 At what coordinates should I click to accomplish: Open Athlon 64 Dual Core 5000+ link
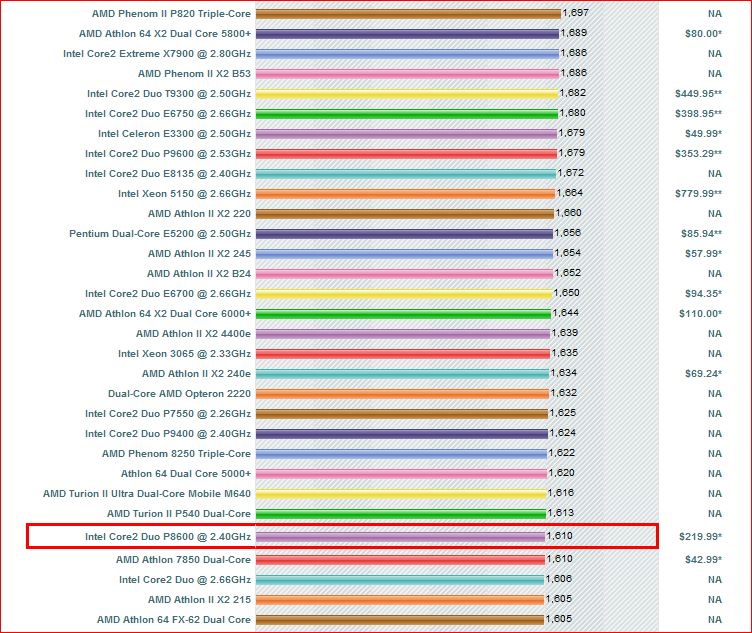click(186, 474)
